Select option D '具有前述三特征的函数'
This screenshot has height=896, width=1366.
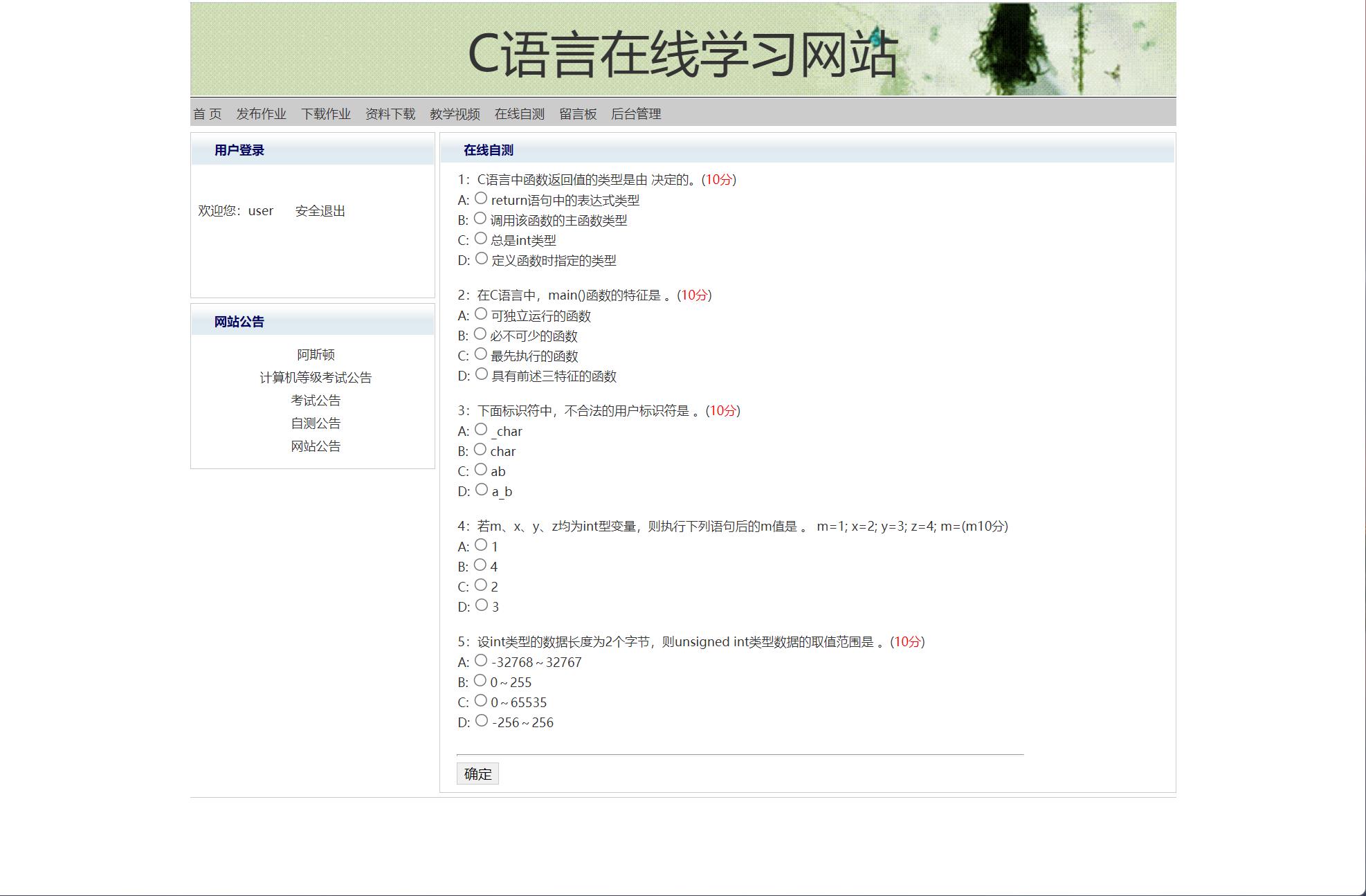(x=481, y=375)
